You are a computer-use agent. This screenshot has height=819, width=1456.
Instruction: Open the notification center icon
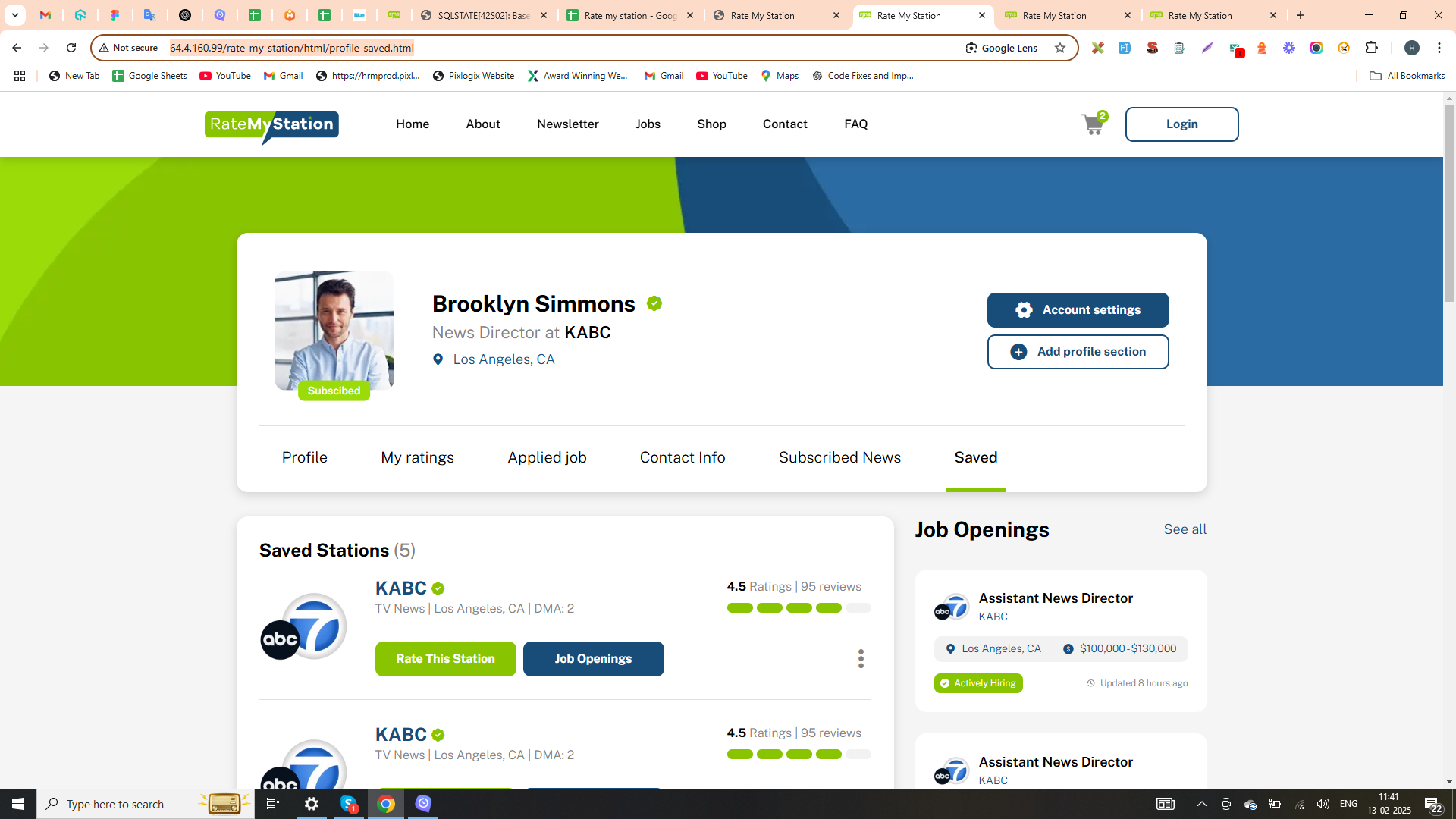click(x=1433, y=804)
